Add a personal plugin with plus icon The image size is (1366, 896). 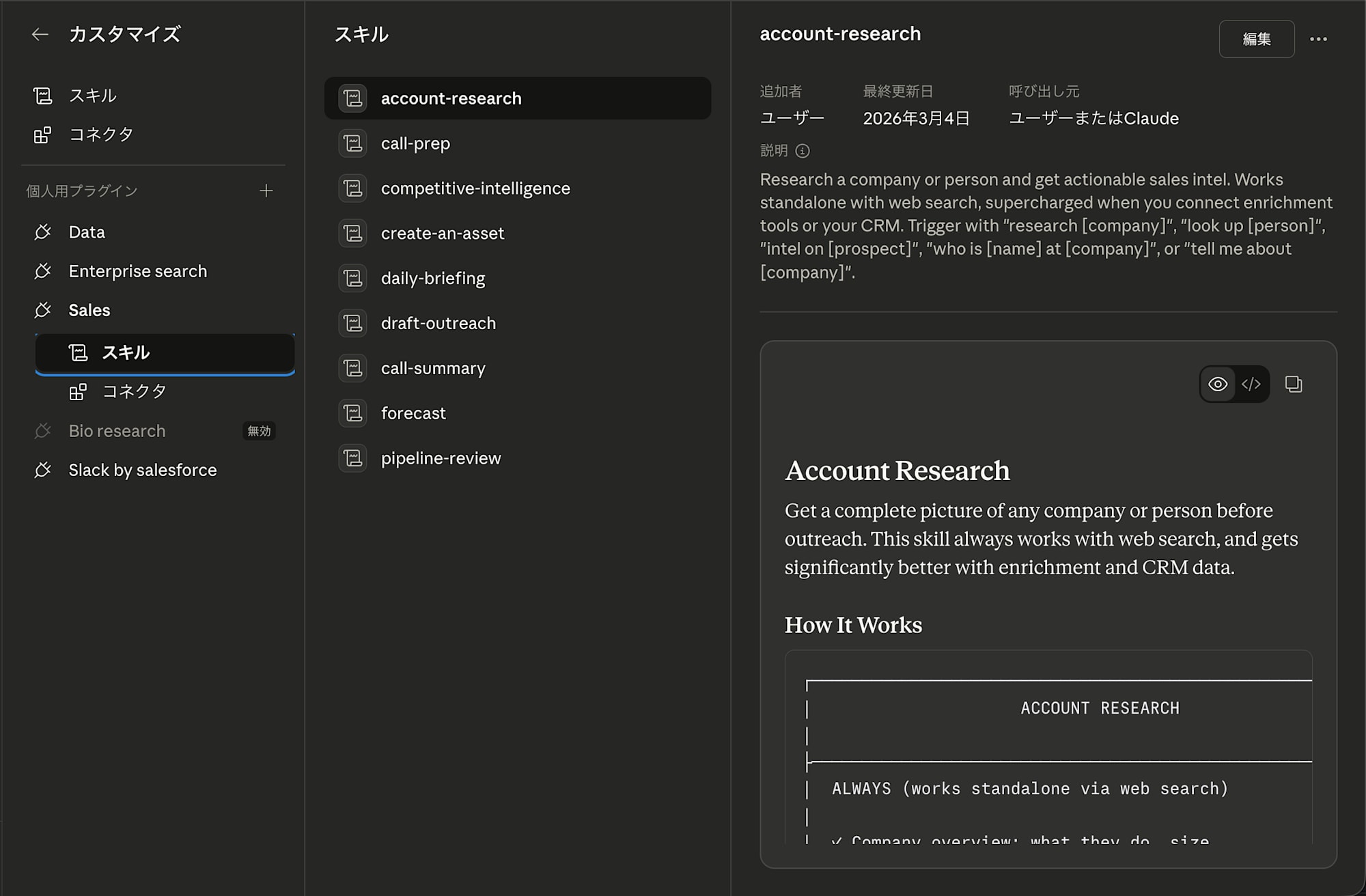[x=266, y=191]
